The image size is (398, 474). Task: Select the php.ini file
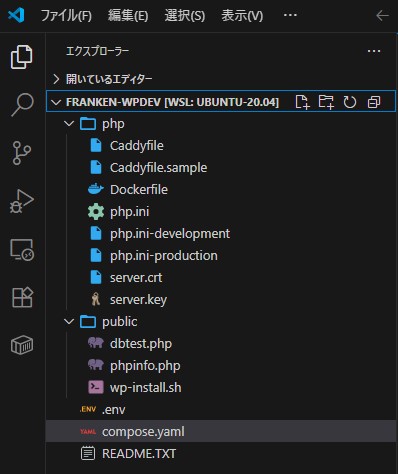[x=130, y=212]
